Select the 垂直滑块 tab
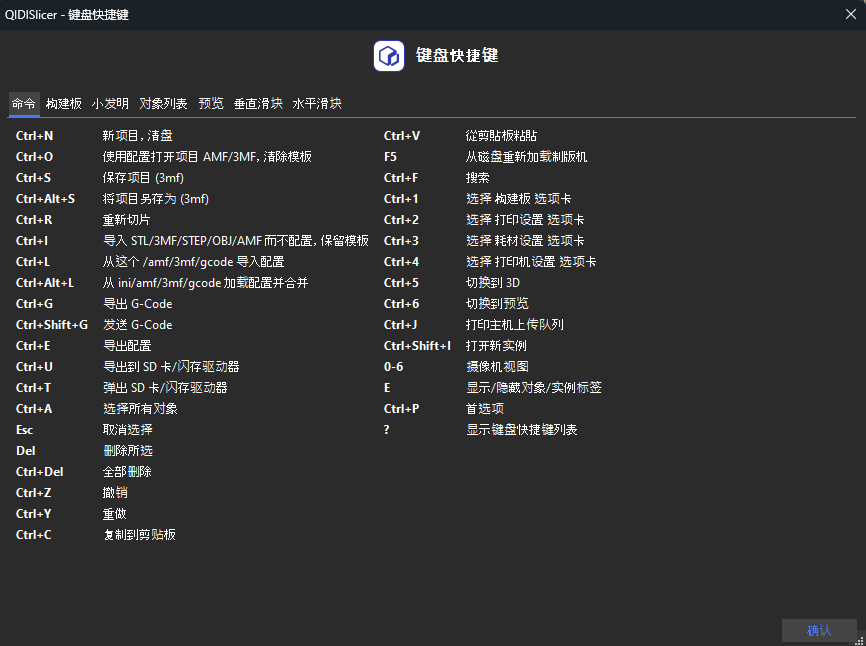 (x=258, y=103)
